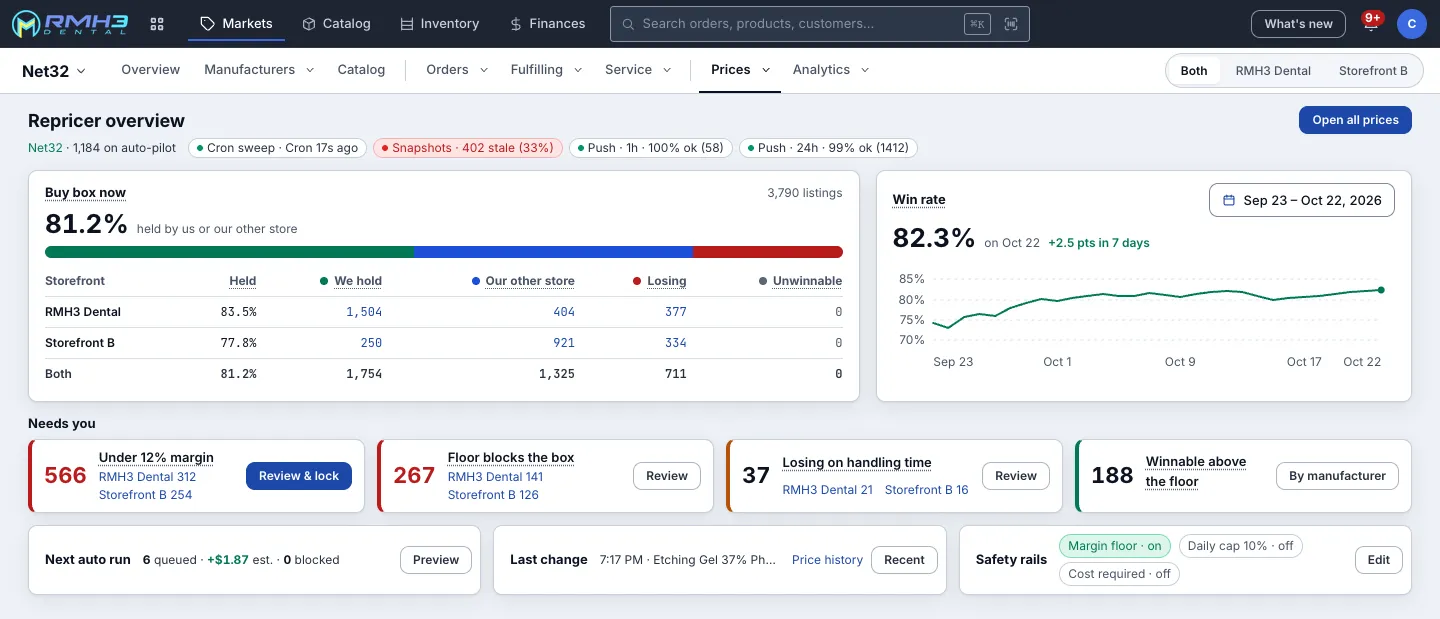
Task: Click the Push 24h 99% ok chip
Action: [x=828, y=148]
